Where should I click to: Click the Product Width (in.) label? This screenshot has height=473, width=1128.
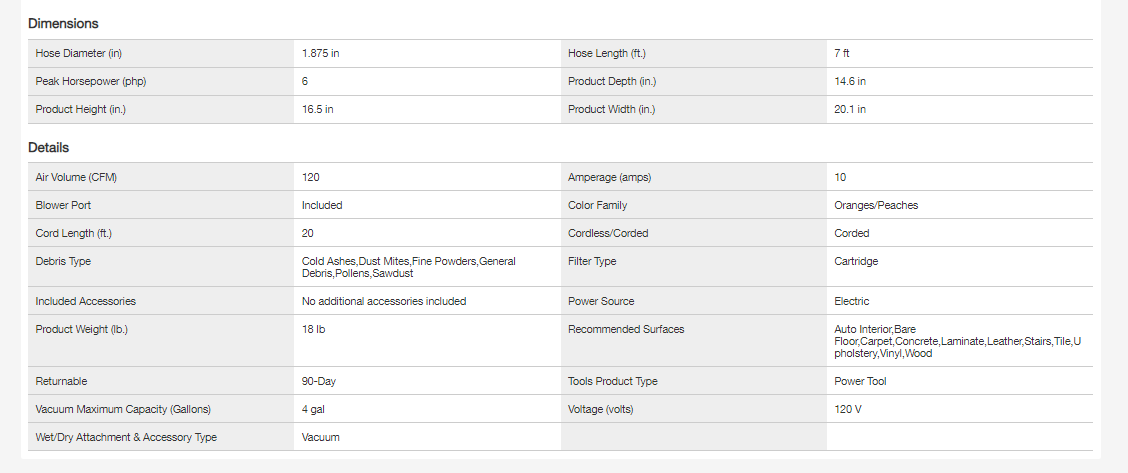click(x=612, y=109)
